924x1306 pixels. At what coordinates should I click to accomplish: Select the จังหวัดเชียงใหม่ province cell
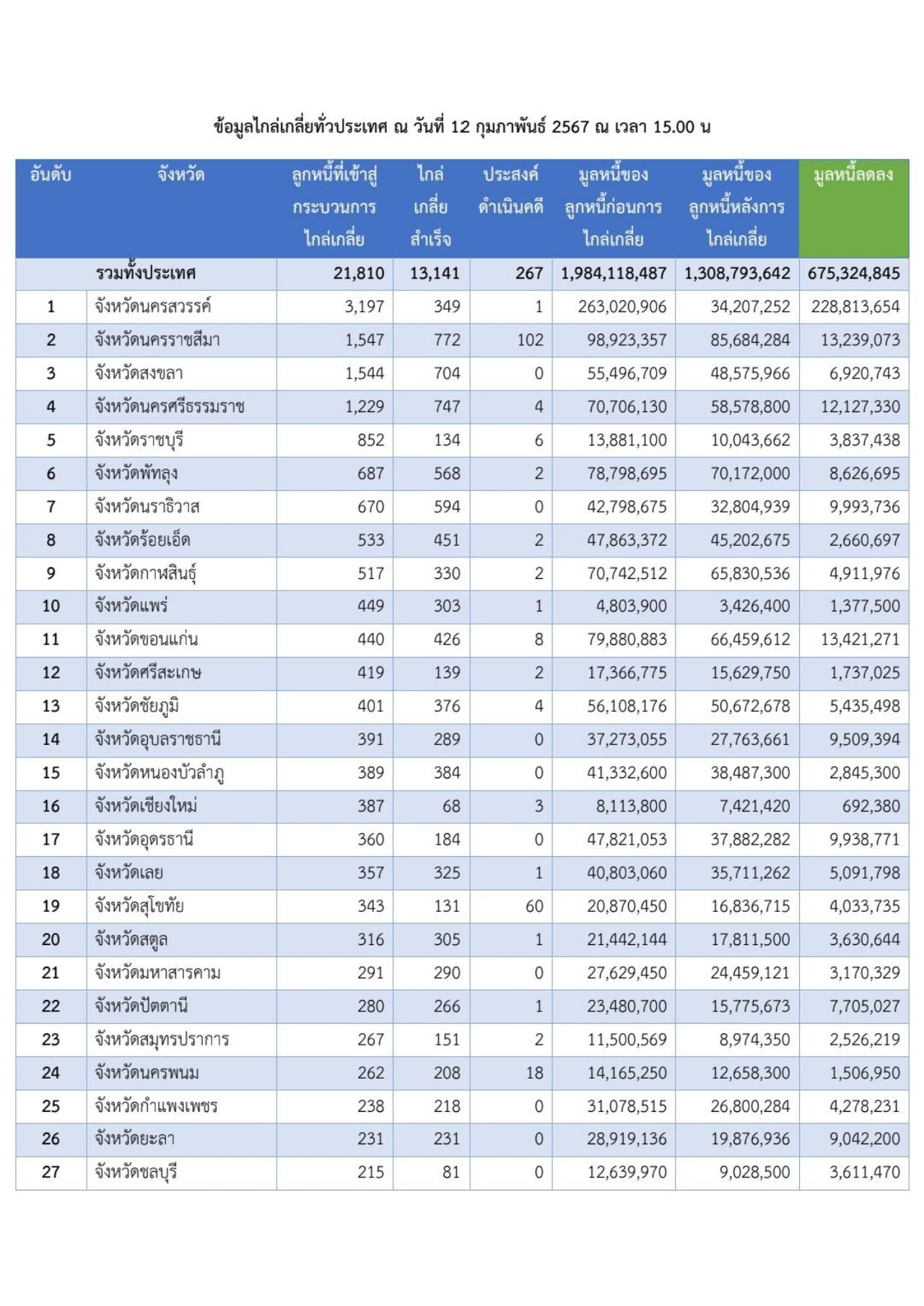click(146, 806)
